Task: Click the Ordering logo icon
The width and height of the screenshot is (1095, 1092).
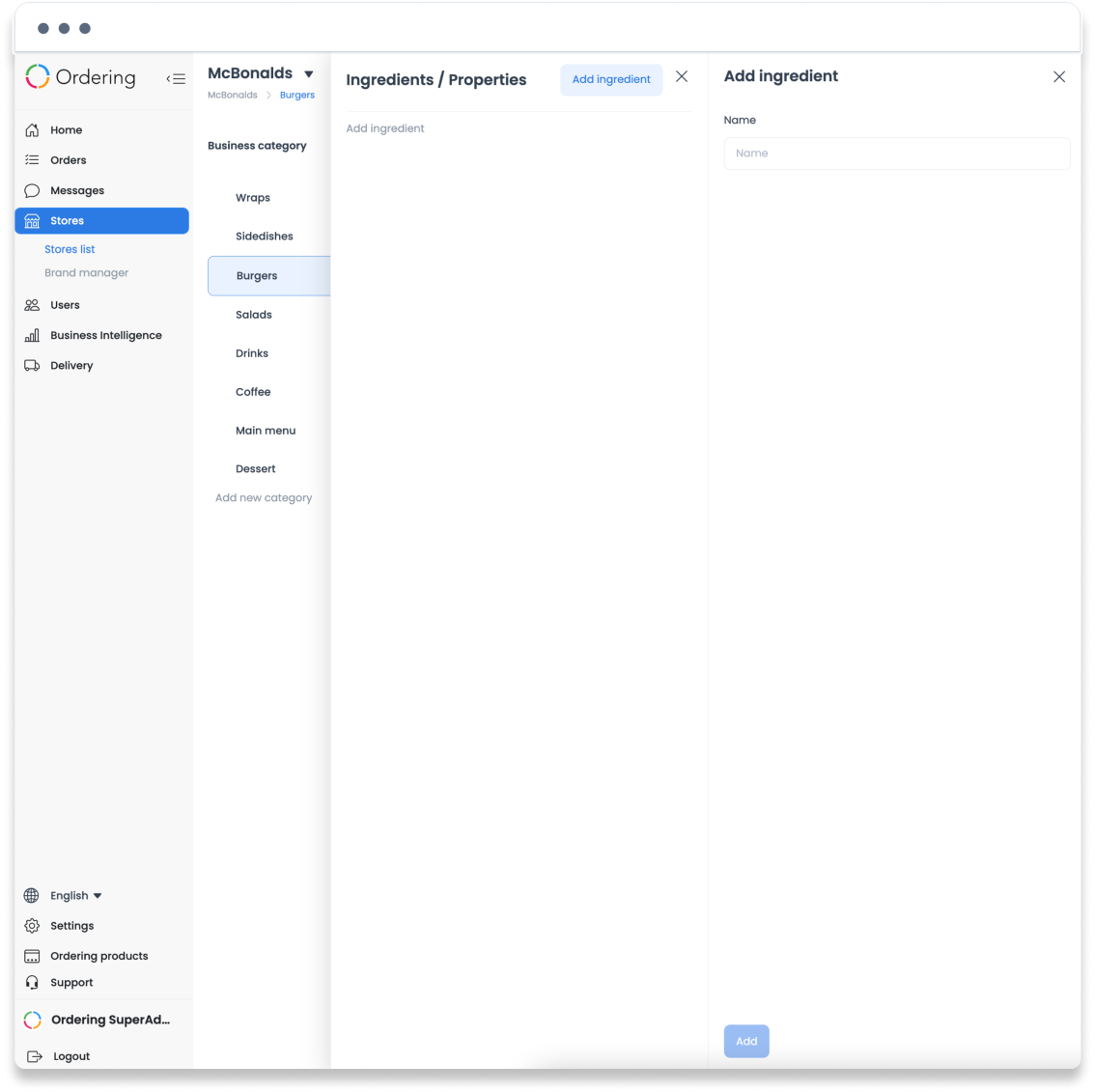Action: pyautogui.click(x=38, y=77)
